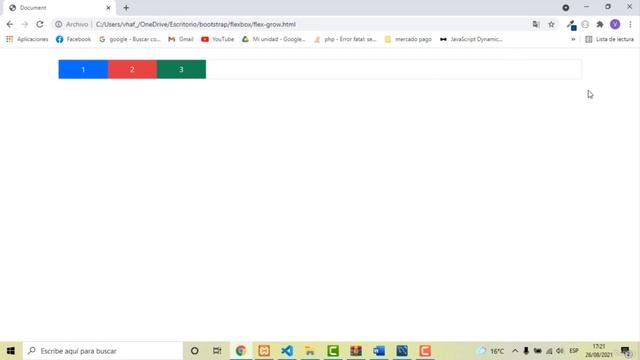Open the translate page icon
640x360 pixels.
pos(536,24)
